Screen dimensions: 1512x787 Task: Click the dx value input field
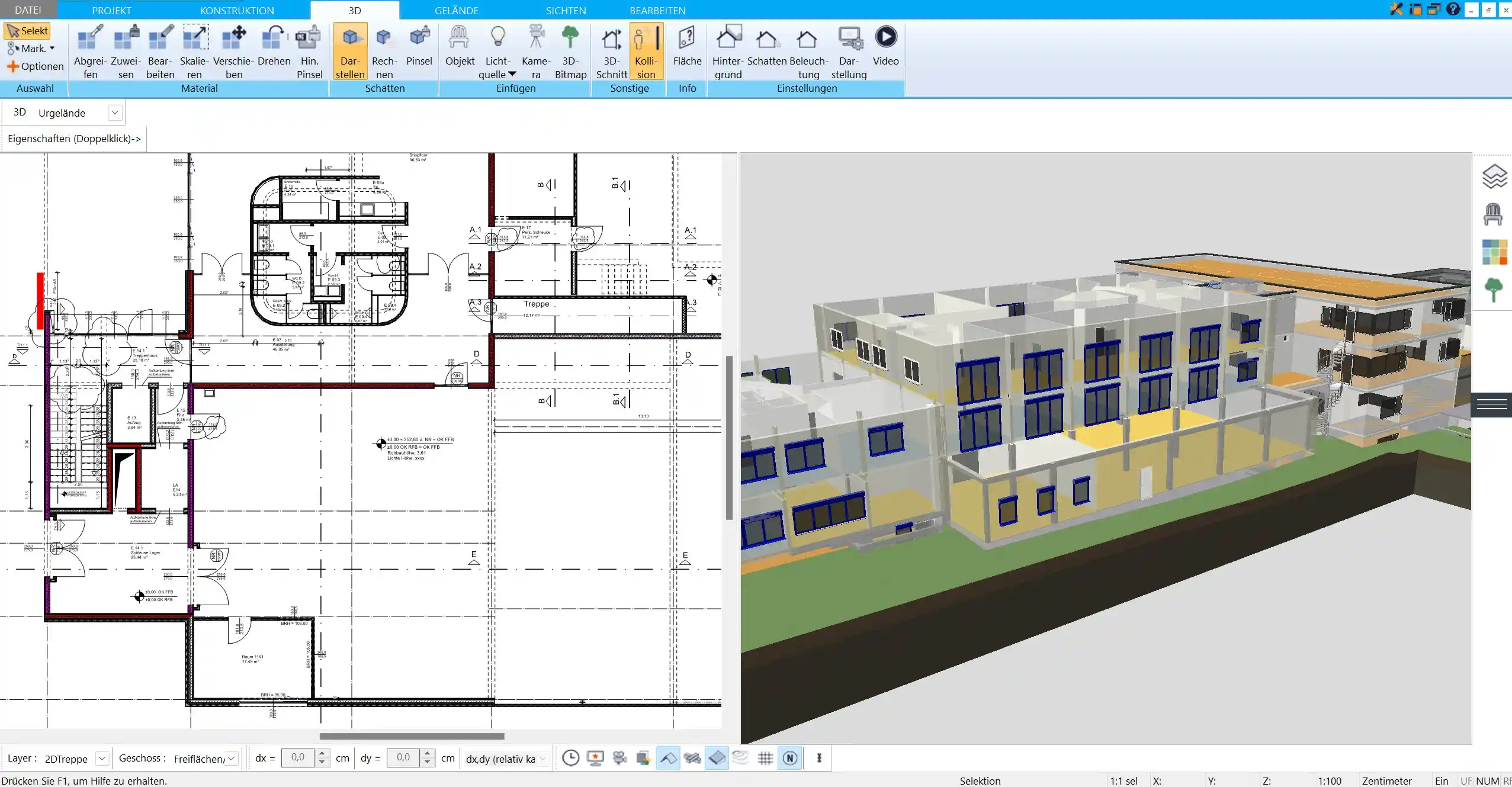click(x=298, y=758)
